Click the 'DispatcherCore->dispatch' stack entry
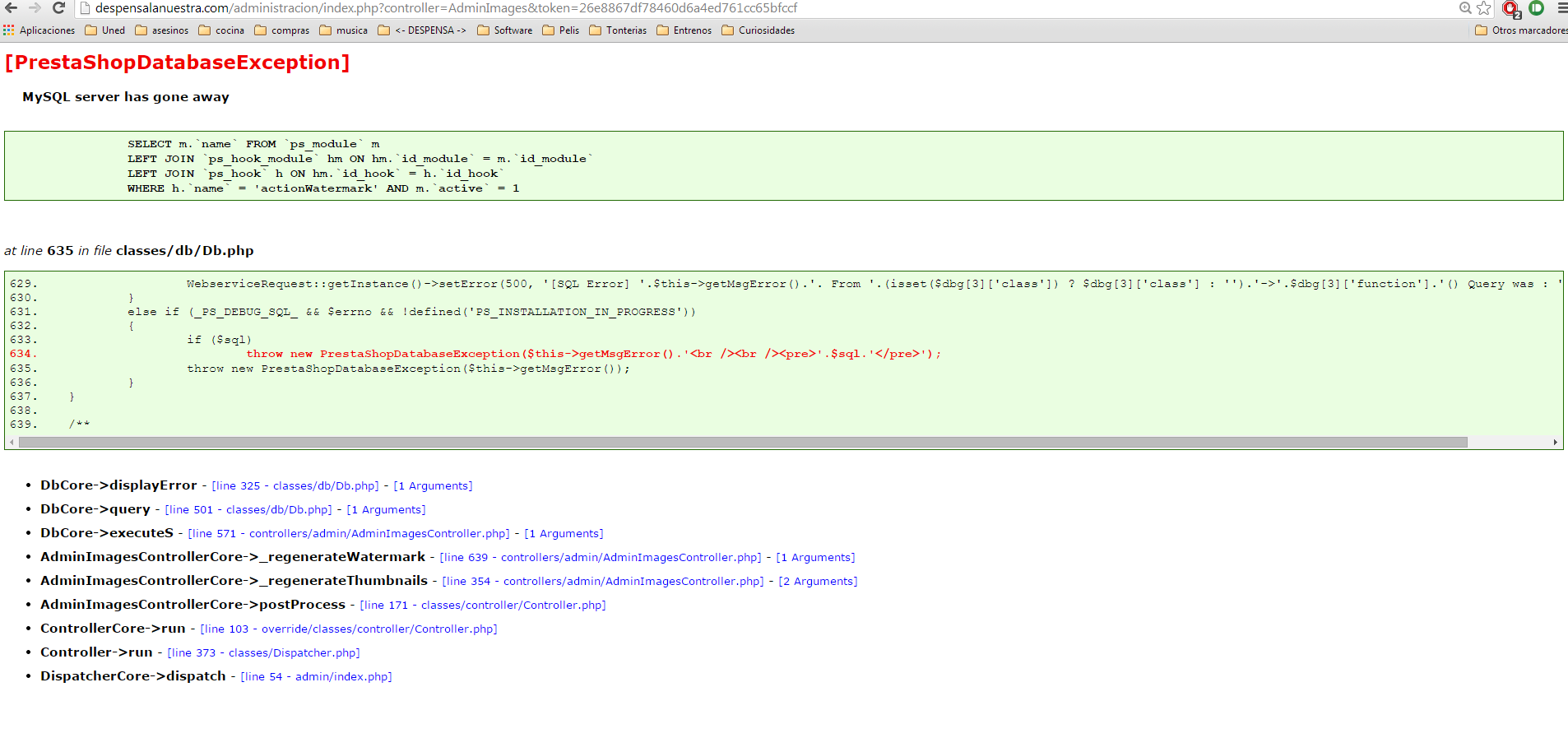Screen dimensions: 1568x738 [x=133, y=676]
